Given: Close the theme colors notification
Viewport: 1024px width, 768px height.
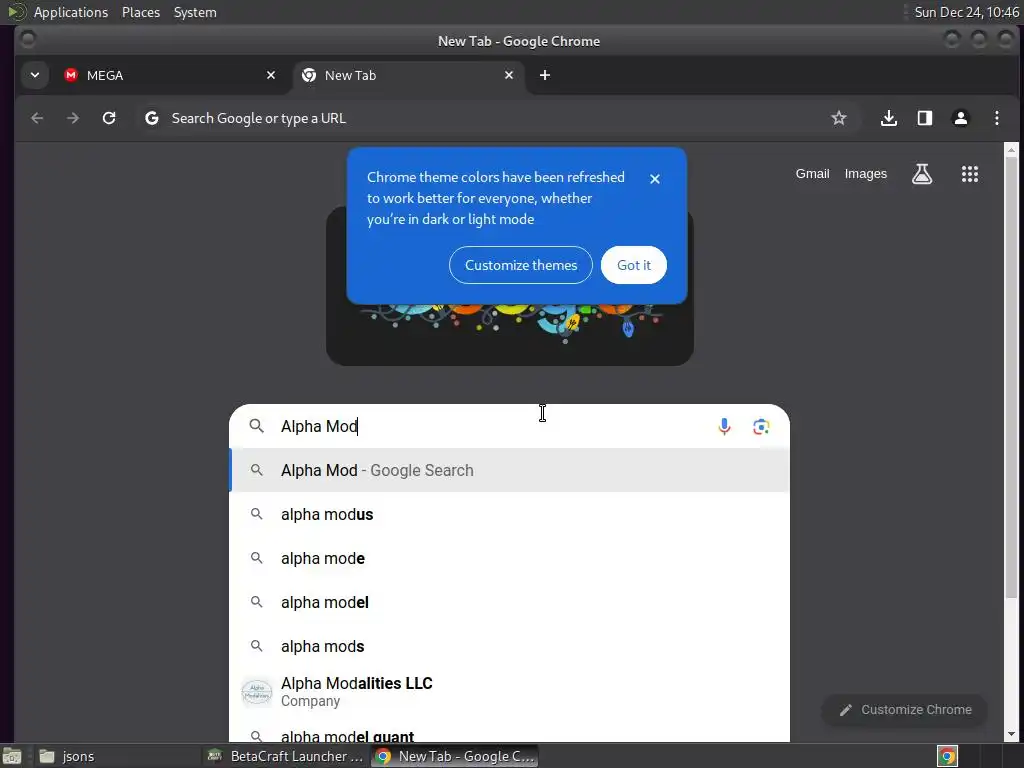Looking at the screenshot, I should click(x=654, y=179).
